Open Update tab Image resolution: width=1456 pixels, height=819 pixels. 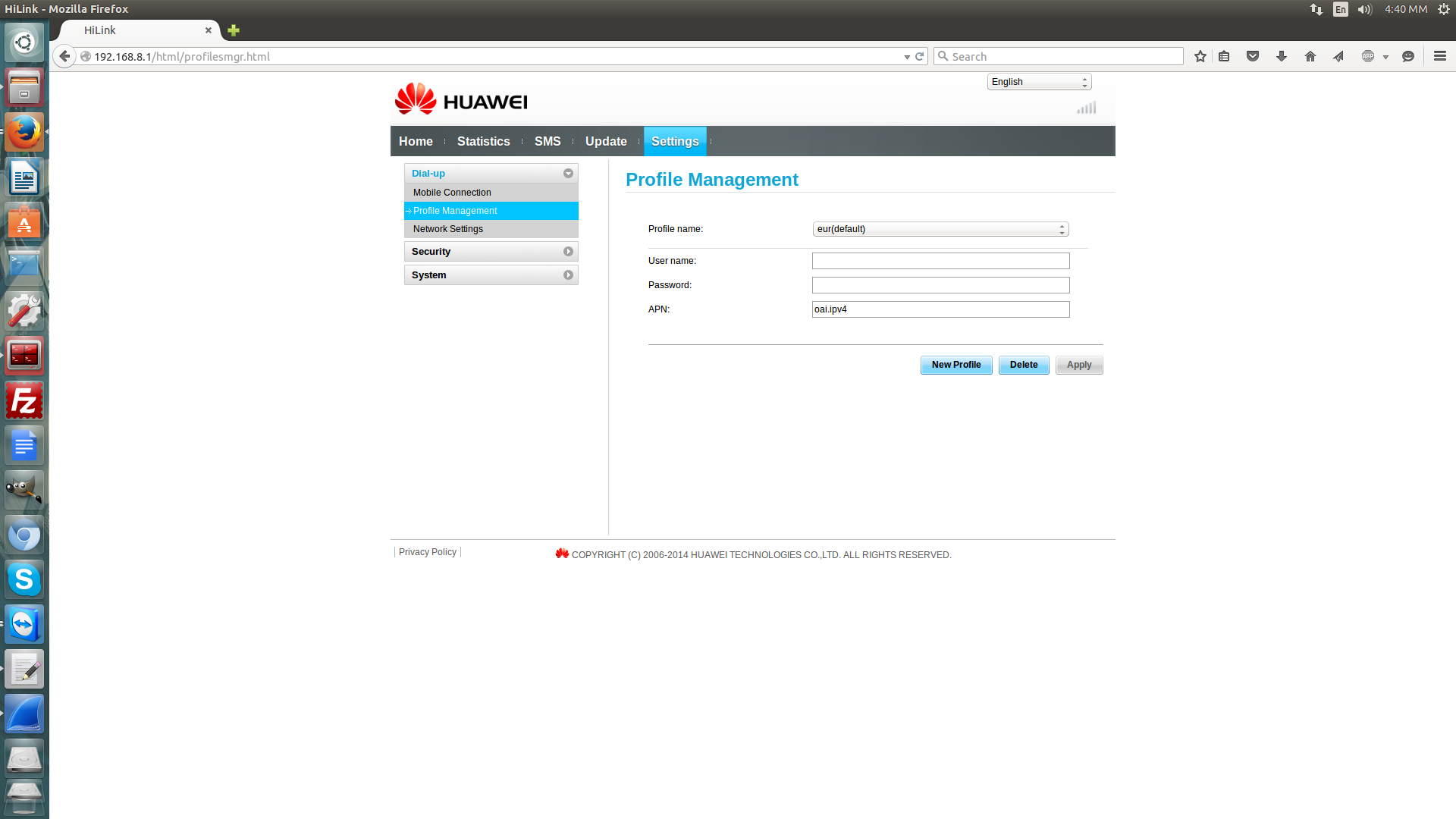(x=606, y=141)
